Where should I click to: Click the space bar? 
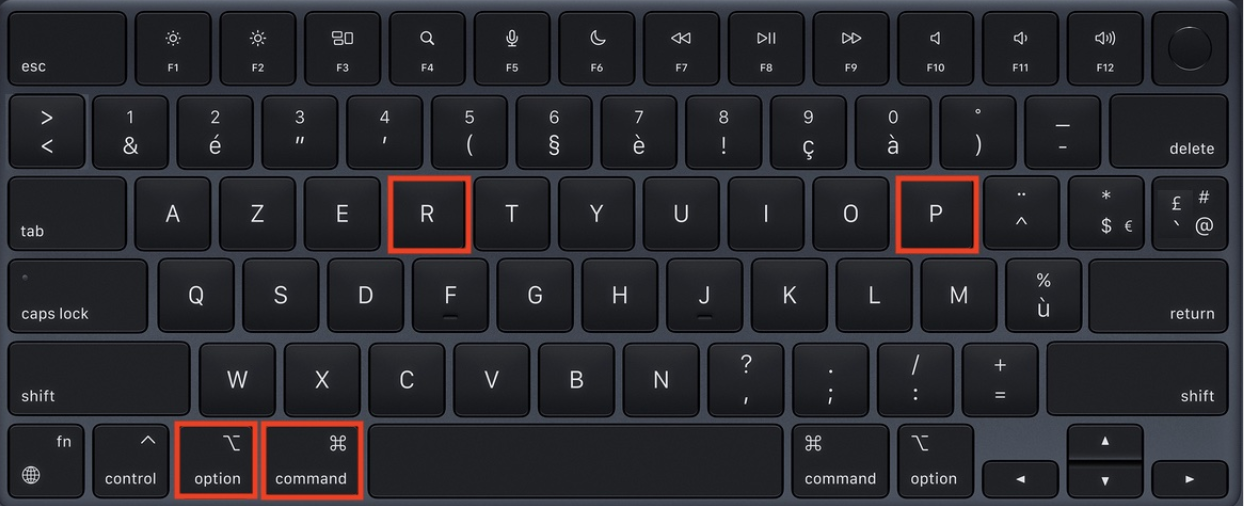click(x=576, y=460)
